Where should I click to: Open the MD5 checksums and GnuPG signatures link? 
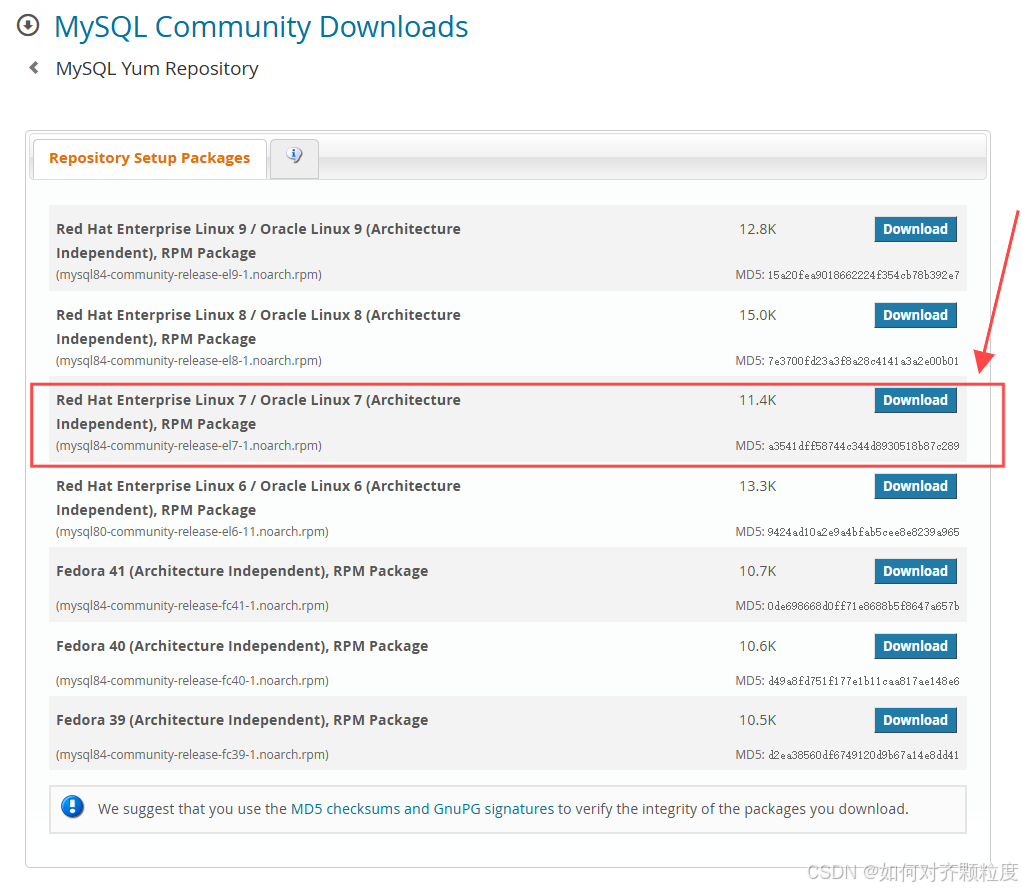pos(422,808)
